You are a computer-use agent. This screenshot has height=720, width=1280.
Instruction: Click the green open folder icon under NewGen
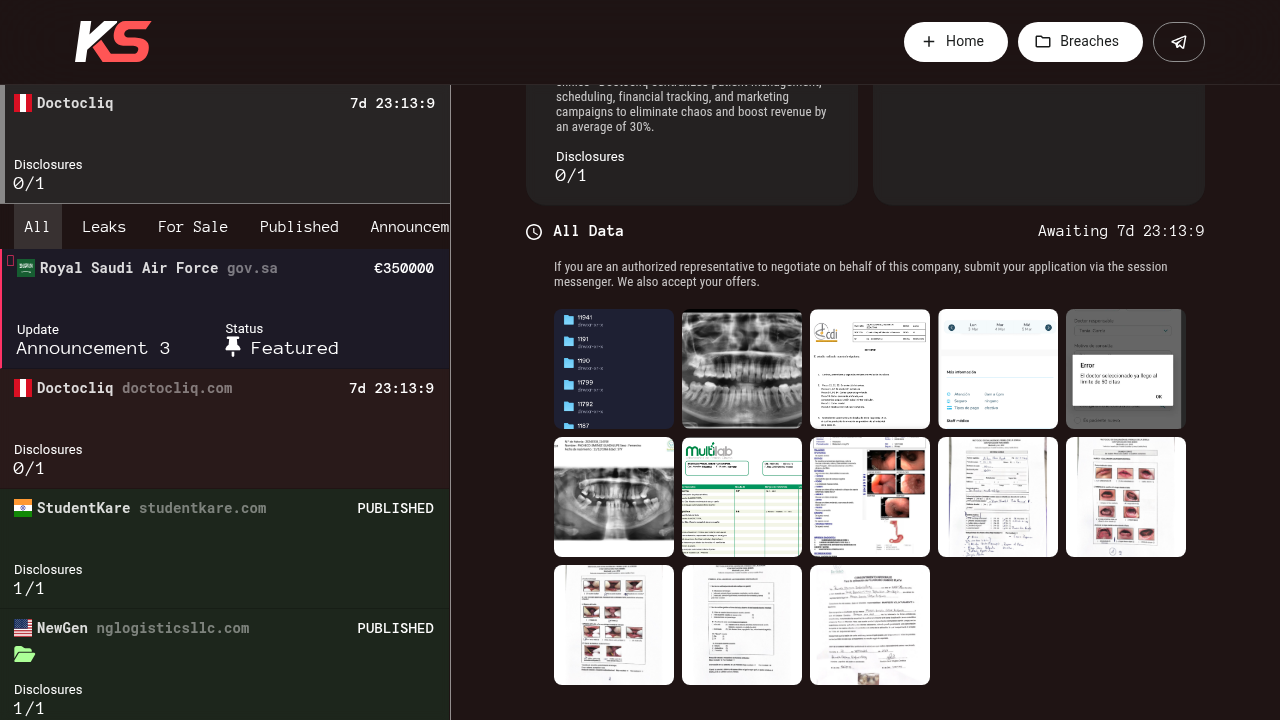click(x=25, y=655)
